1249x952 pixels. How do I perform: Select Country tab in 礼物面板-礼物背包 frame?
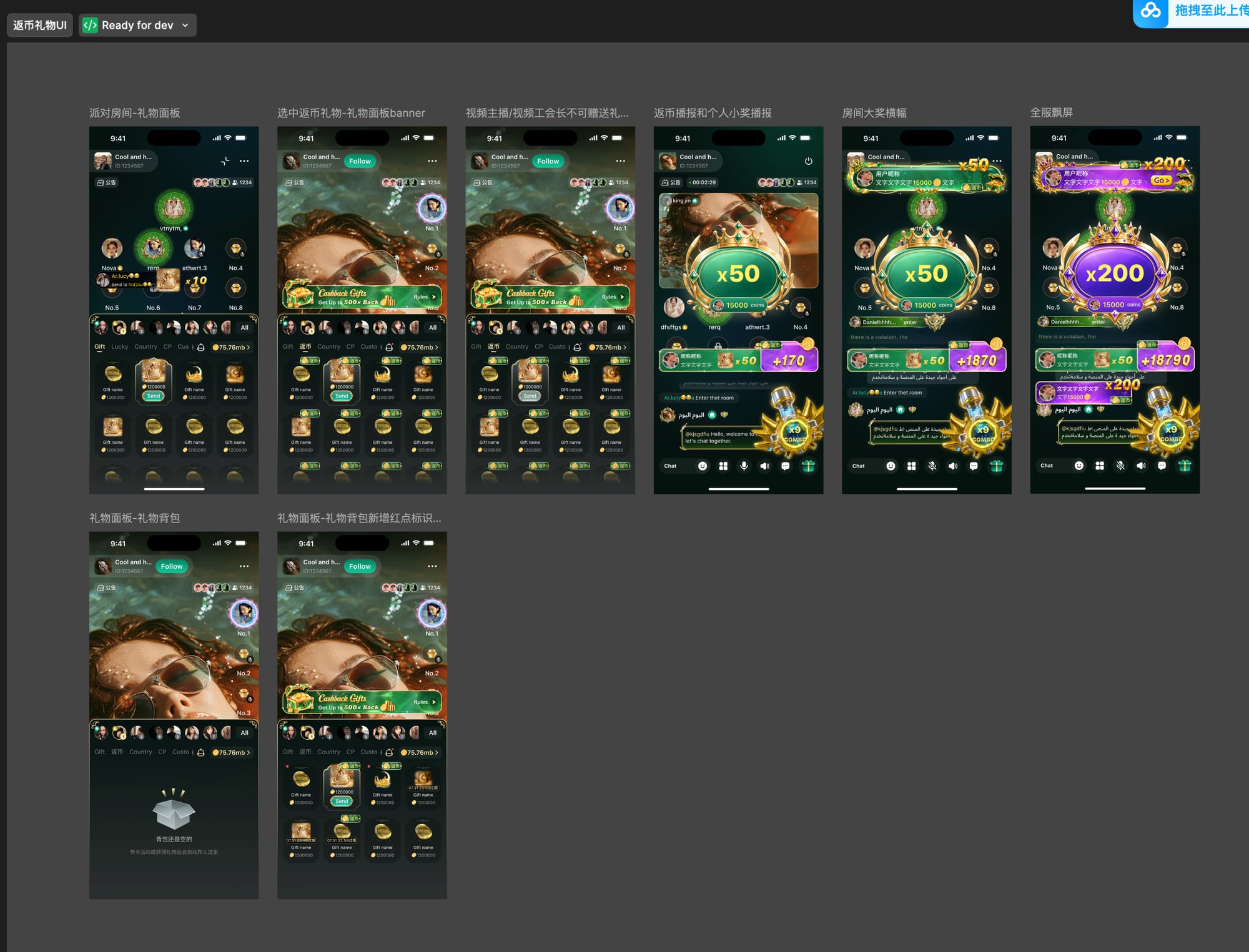pos(141,752)
